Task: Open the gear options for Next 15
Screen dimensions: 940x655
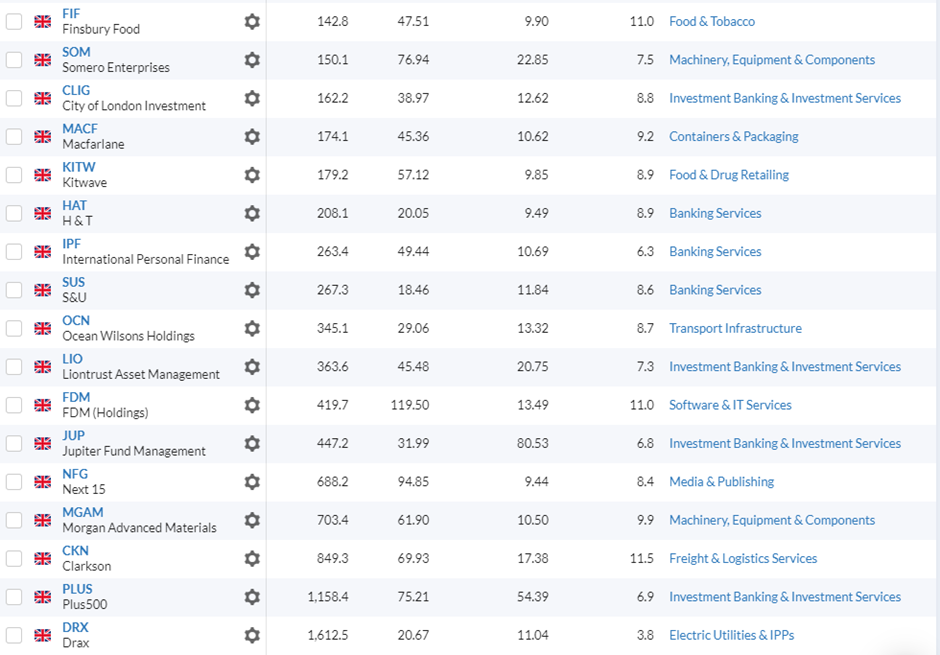Action: (x=252, y=482)
